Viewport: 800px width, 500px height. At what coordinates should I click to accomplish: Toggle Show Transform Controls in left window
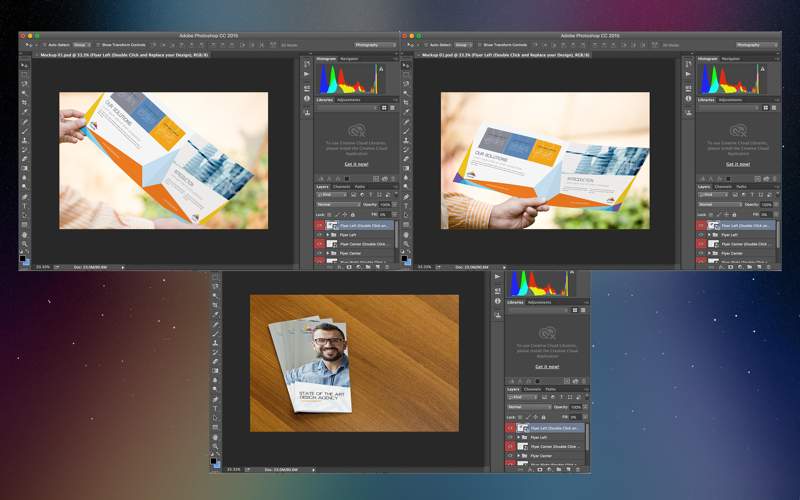pyautogui.click(x=98, y=45)
